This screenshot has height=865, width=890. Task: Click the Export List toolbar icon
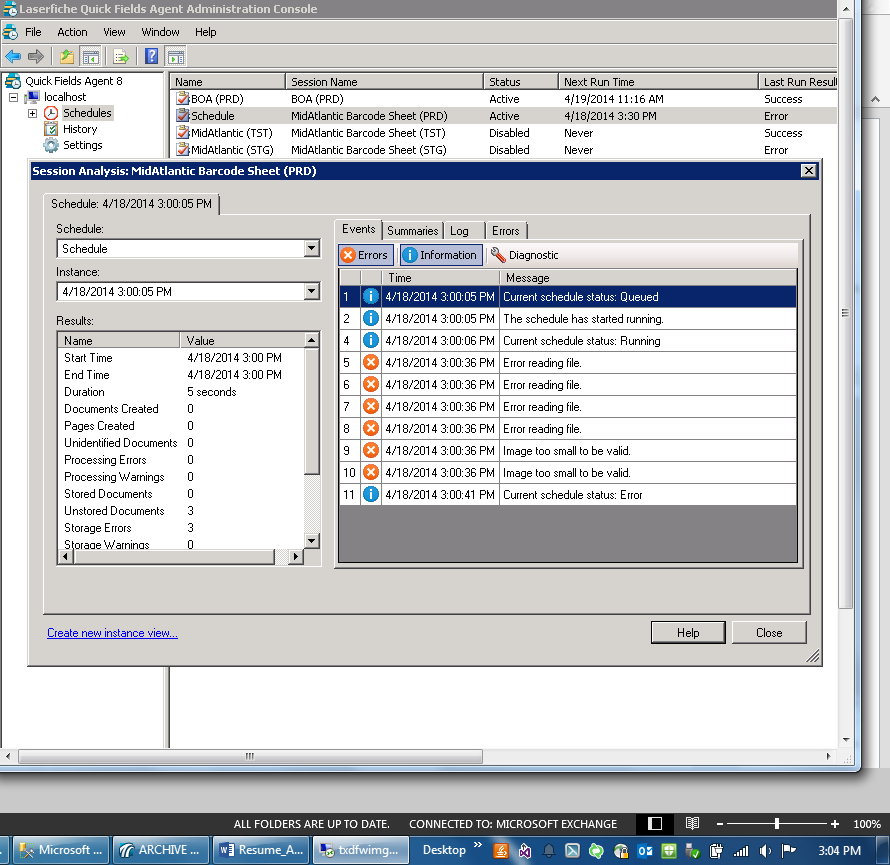tap(121, 56)
